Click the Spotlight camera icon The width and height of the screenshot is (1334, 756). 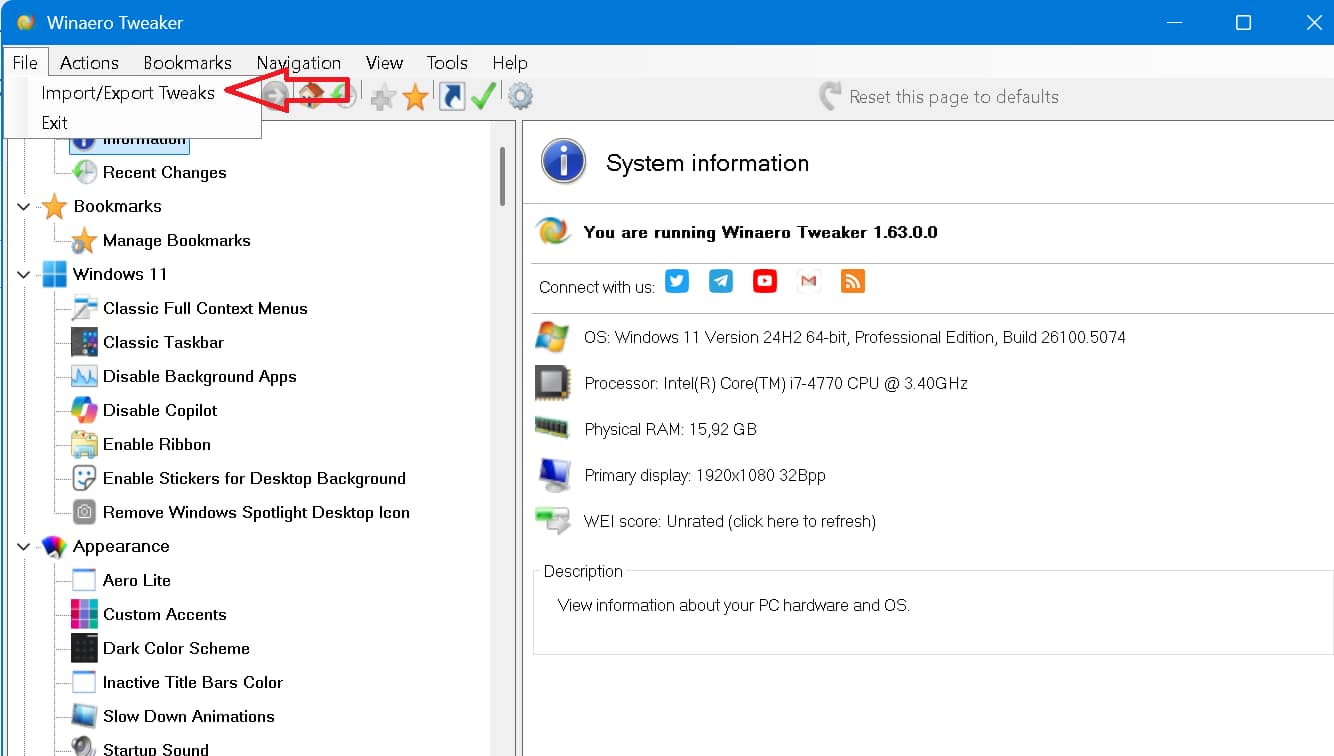[x=84, y=512]
